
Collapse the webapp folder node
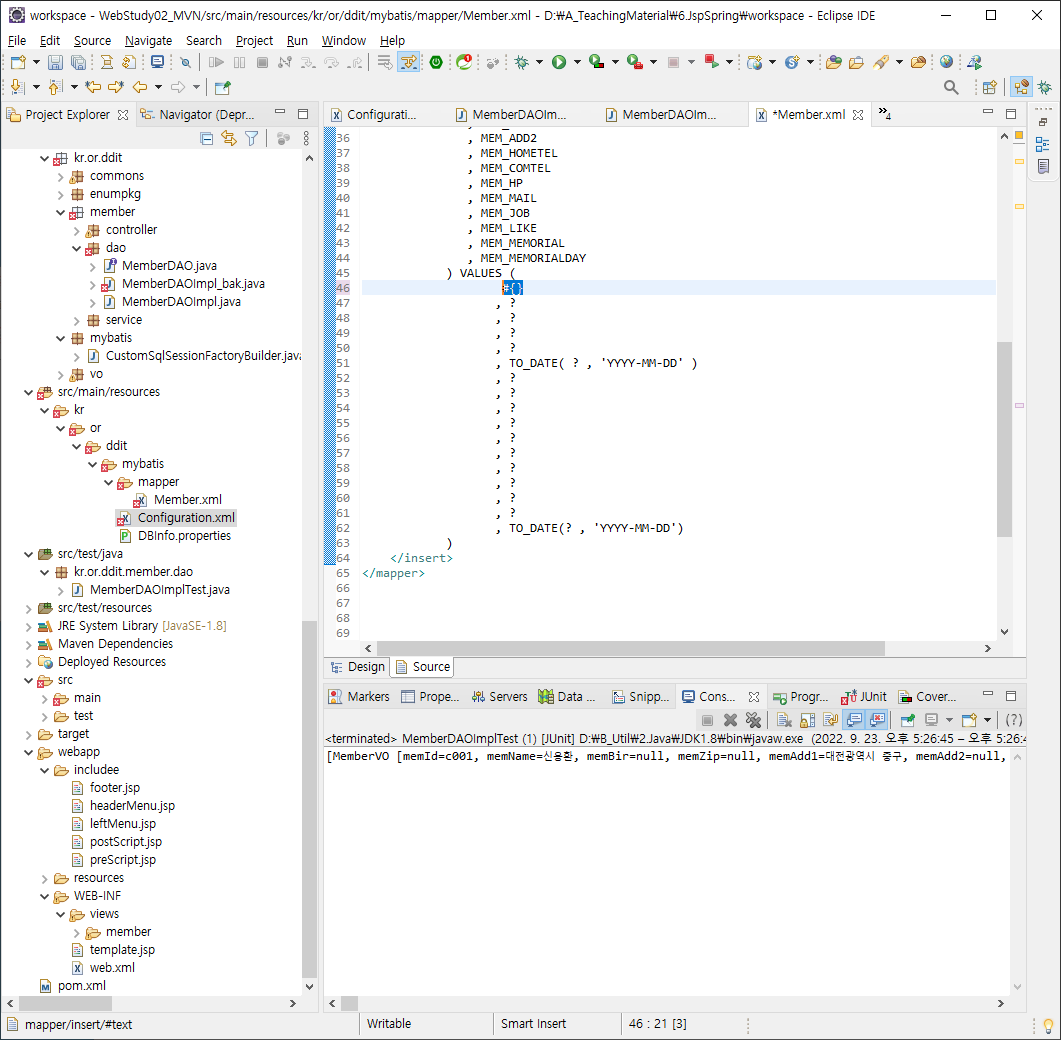tap(28, 752)
